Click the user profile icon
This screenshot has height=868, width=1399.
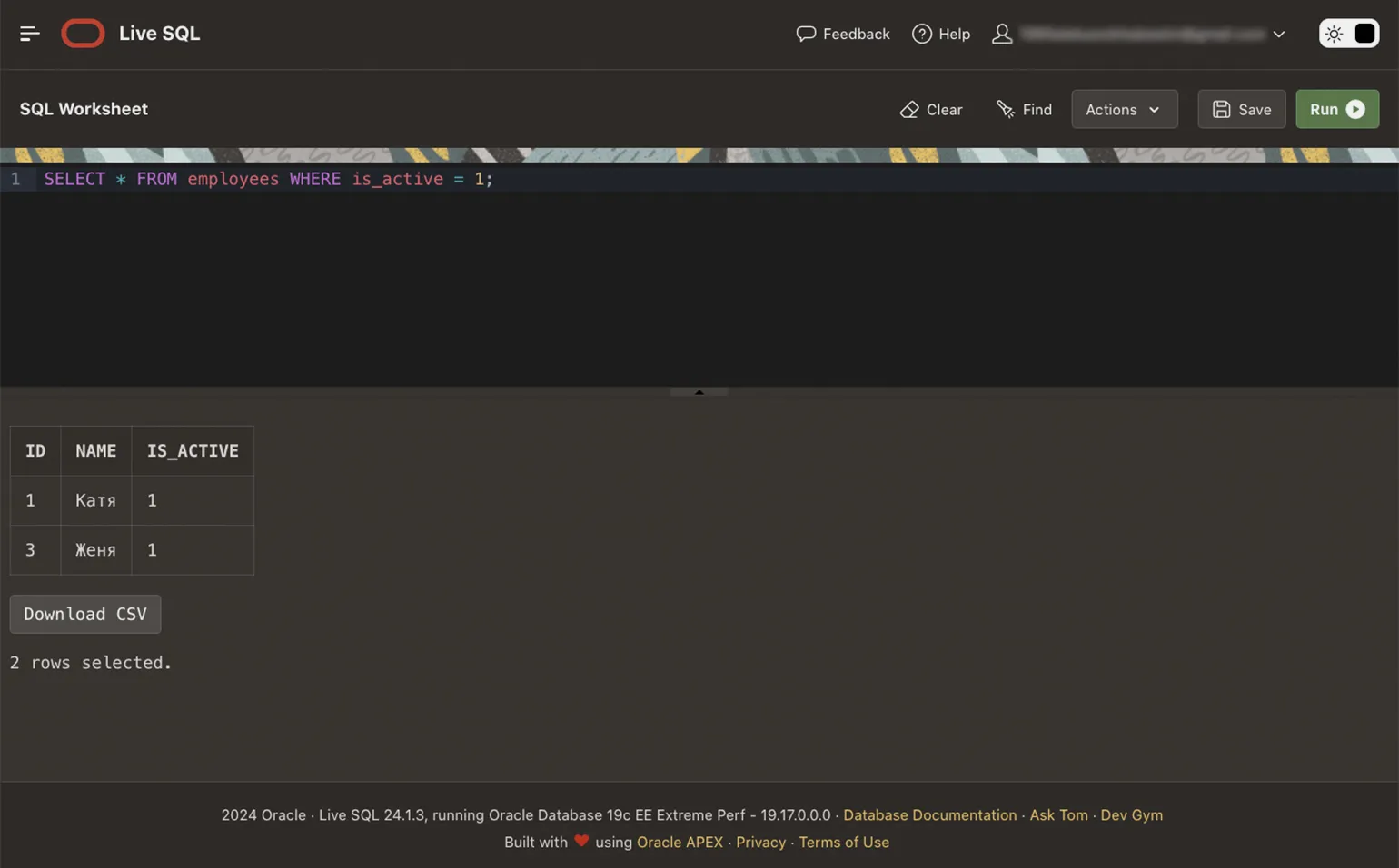(x=1001, y=34)
